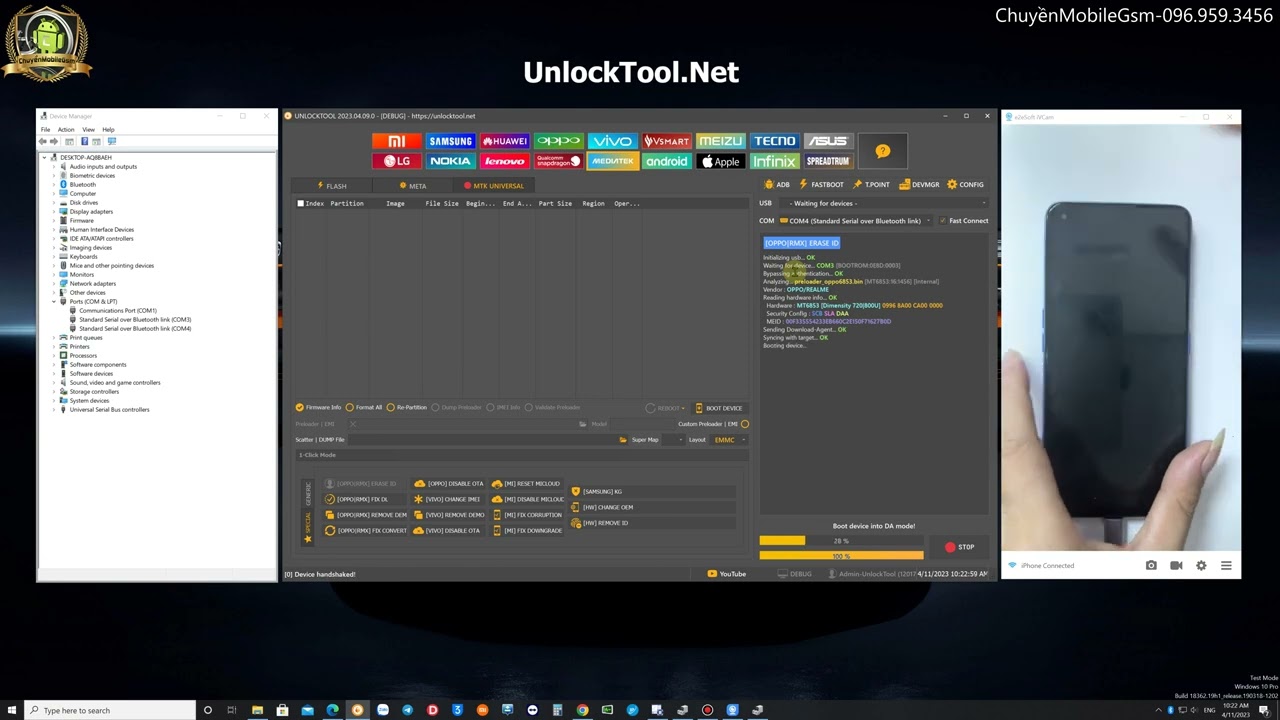Toggle the Dump Preloader option
Viewport: 1280px width, 720px height.
pos(457,408)
